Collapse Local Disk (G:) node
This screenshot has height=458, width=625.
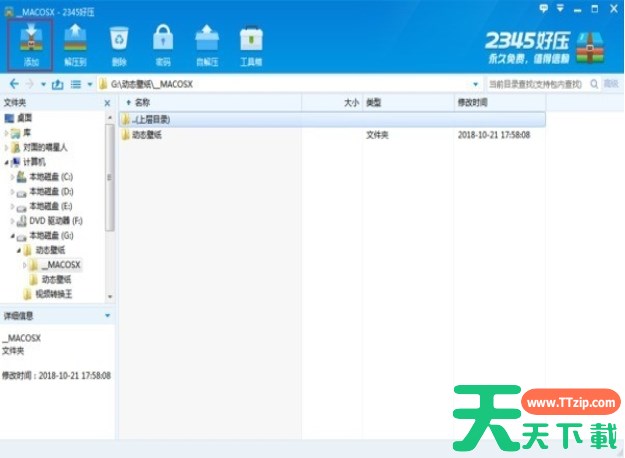coord(12,236)
